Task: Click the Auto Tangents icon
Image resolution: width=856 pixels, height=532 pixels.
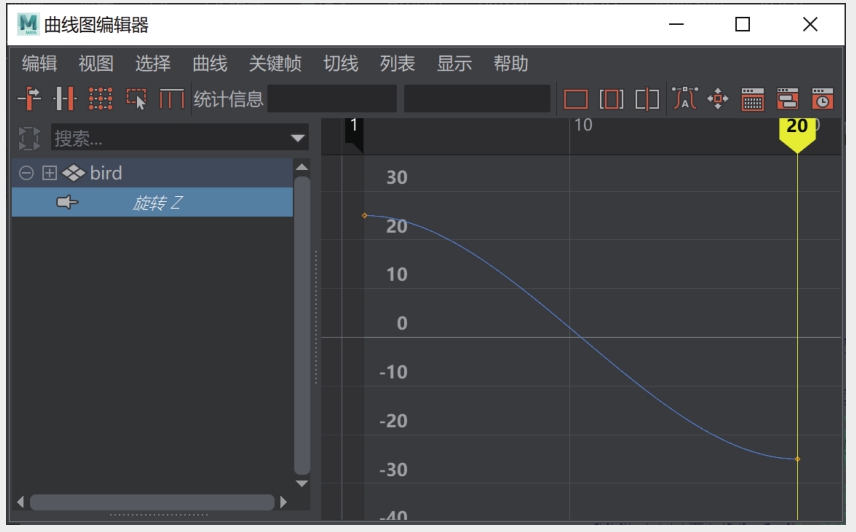Action: (684, 99)
